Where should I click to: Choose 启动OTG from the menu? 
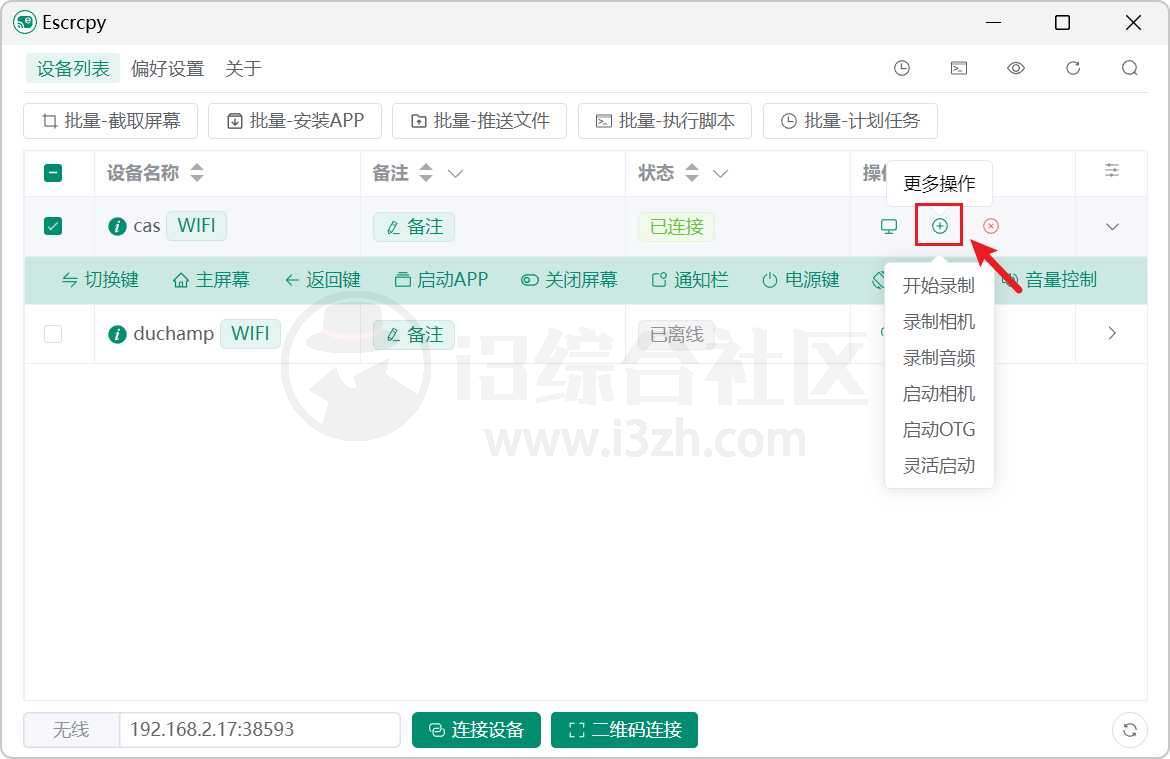coord(939,429)
